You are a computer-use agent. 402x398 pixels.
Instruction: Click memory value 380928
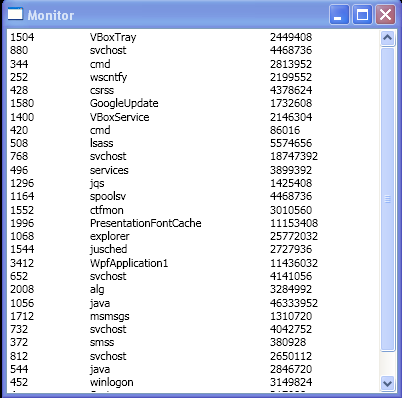pyautogui.click(x=288, y=342)
